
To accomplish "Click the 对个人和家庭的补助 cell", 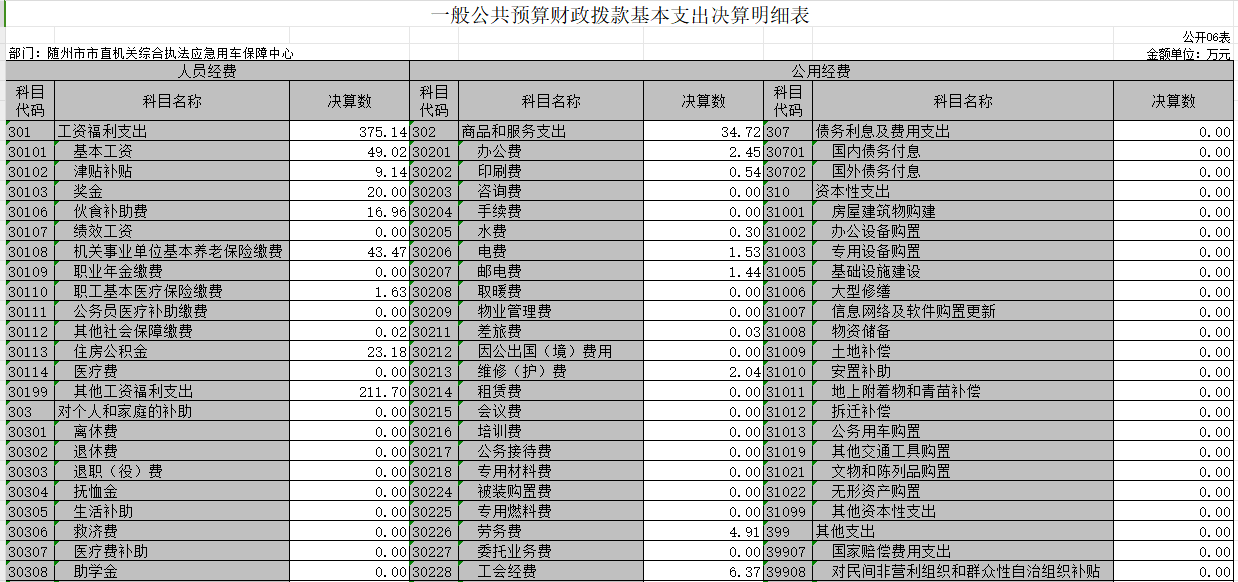I will [x=172, y=411].
